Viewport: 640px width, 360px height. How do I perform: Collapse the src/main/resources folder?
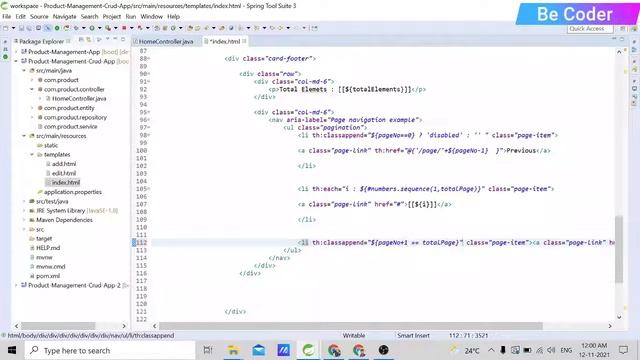pyautogui.click(x=24, y=136)
